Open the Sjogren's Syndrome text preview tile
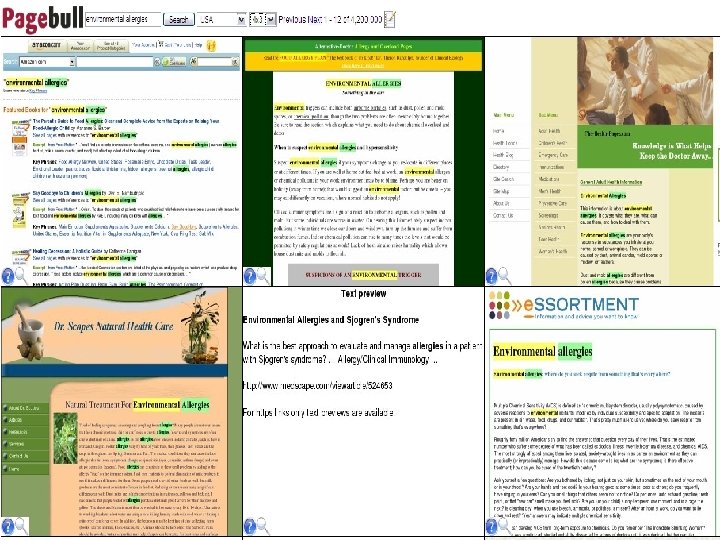 (x=363, y=411)
